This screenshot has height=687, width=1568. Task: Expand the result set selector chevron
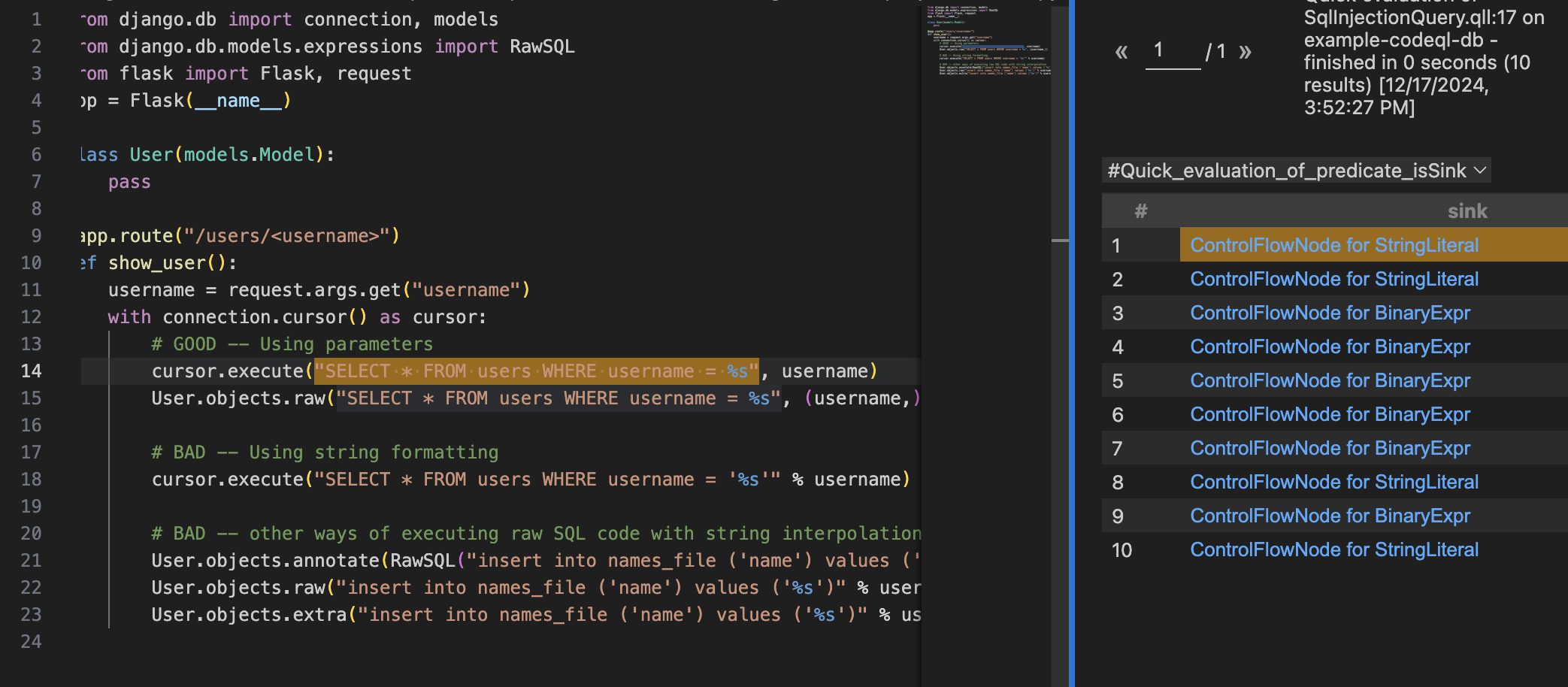point(1479,171)
